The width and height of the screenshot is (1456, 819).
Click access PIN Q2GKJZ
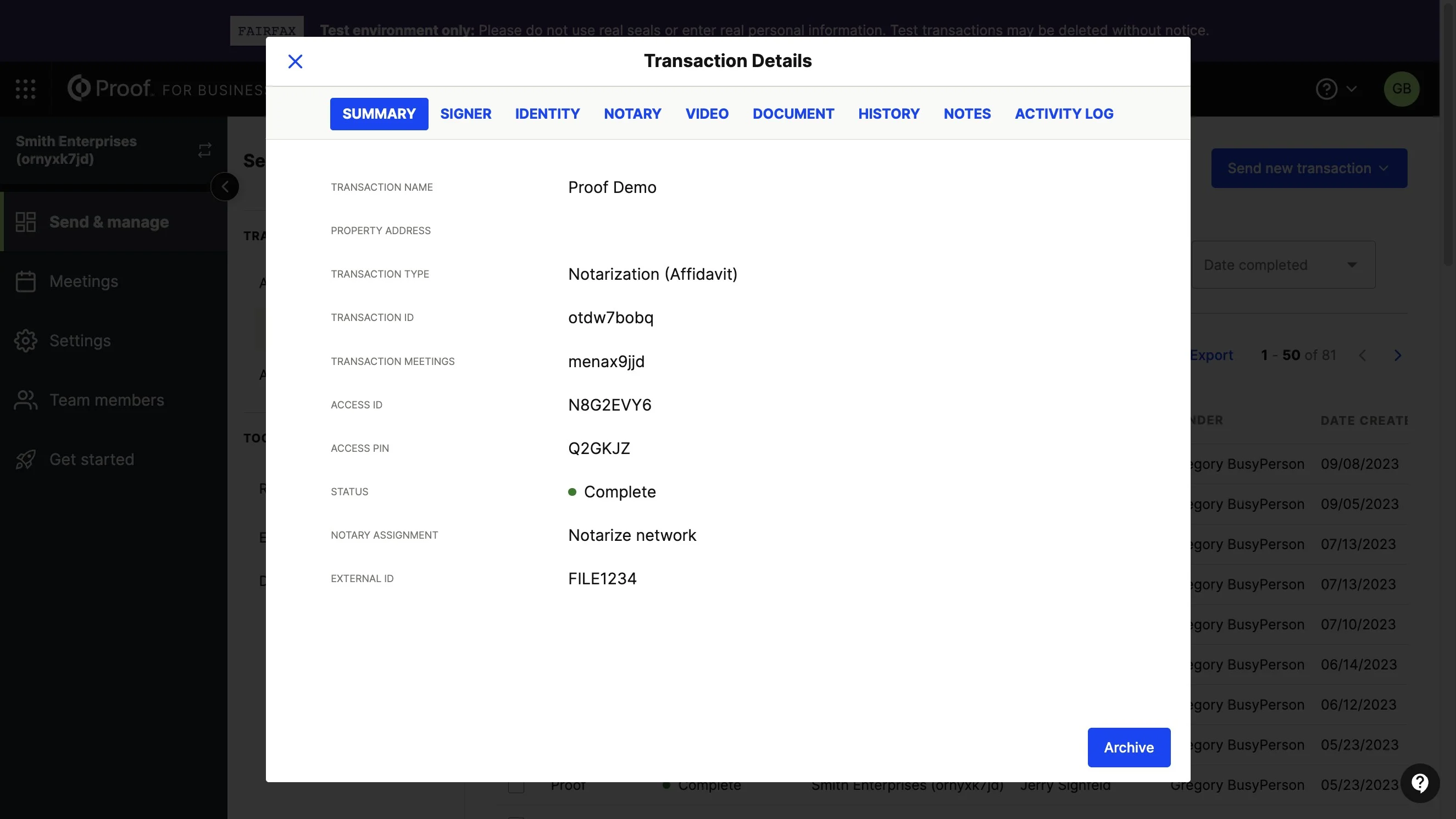point(598,449)
